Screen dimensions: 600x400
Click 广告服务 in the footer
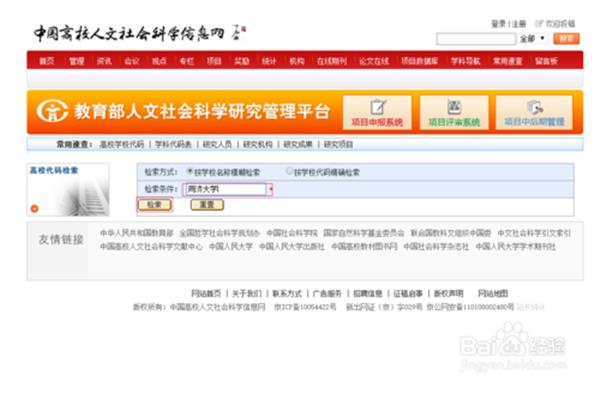point(328,293)
